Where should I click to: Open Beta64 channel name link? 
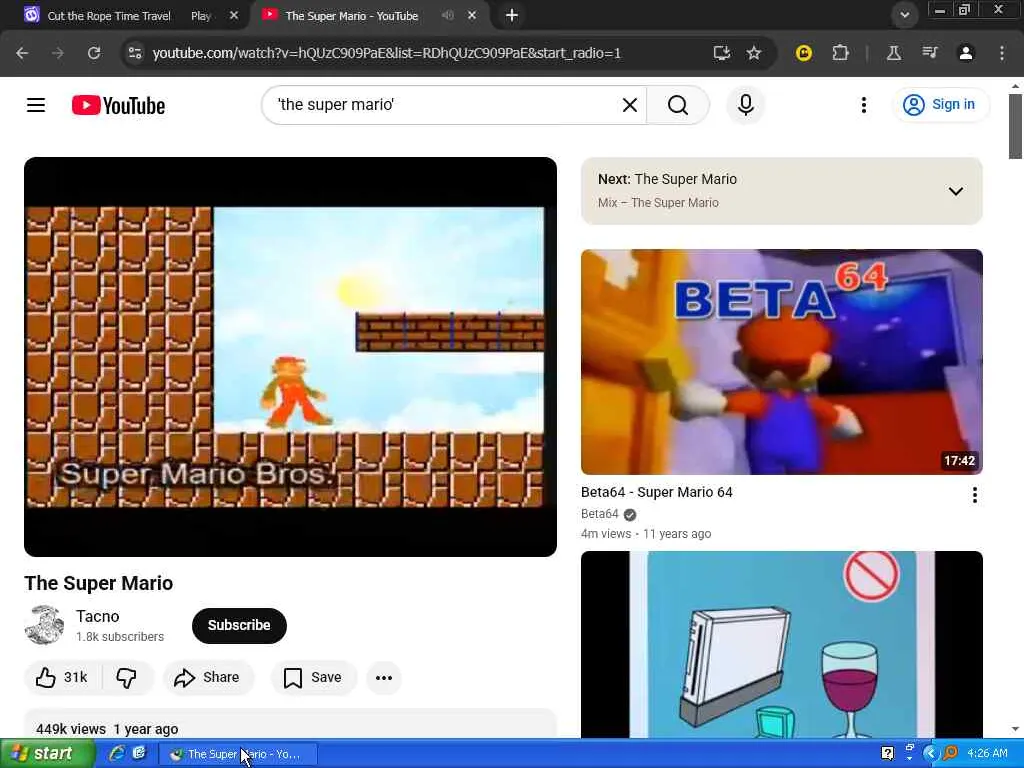point(600,514)
